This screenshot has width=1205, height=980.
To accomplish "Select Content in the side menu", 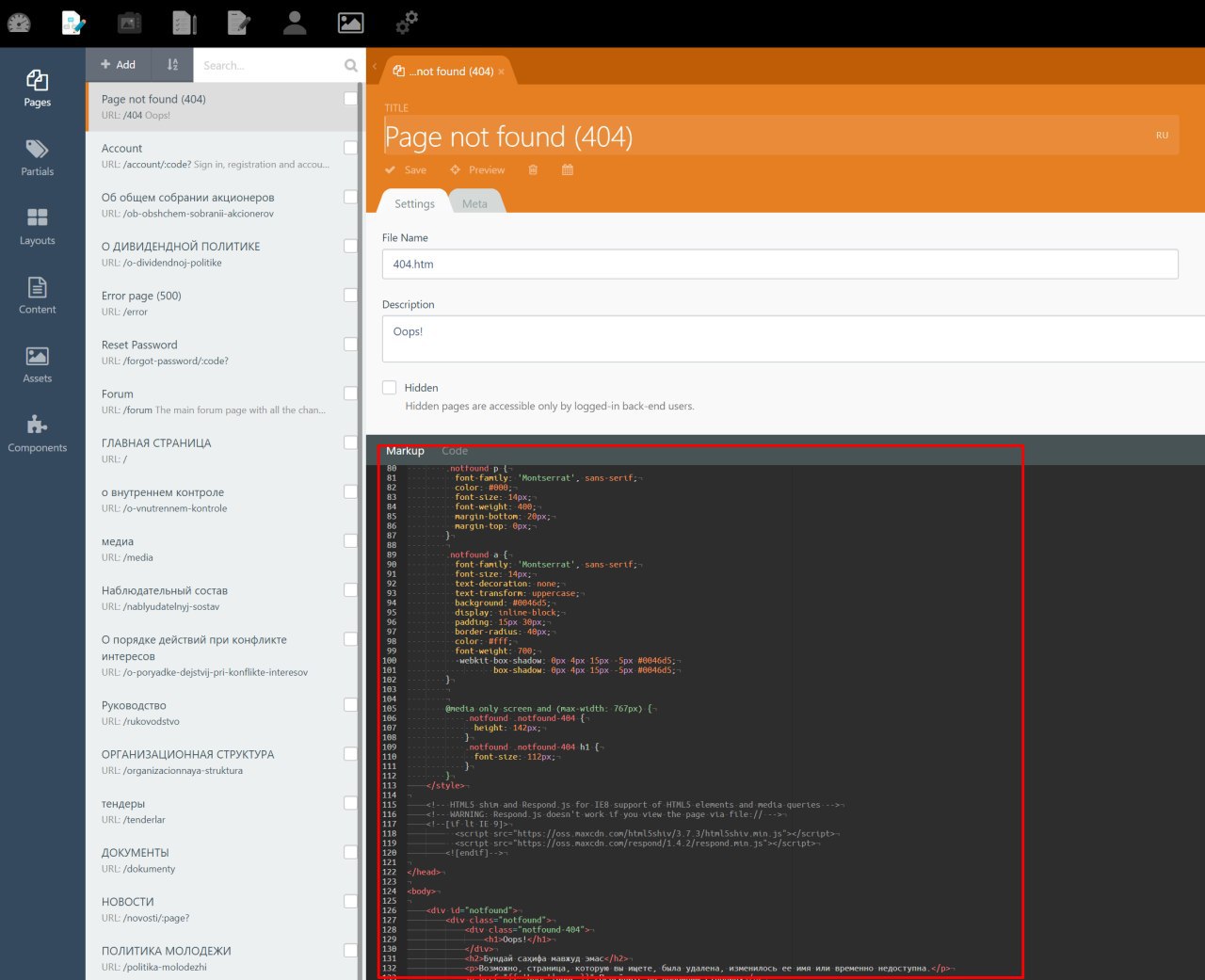I will point(38,296).
